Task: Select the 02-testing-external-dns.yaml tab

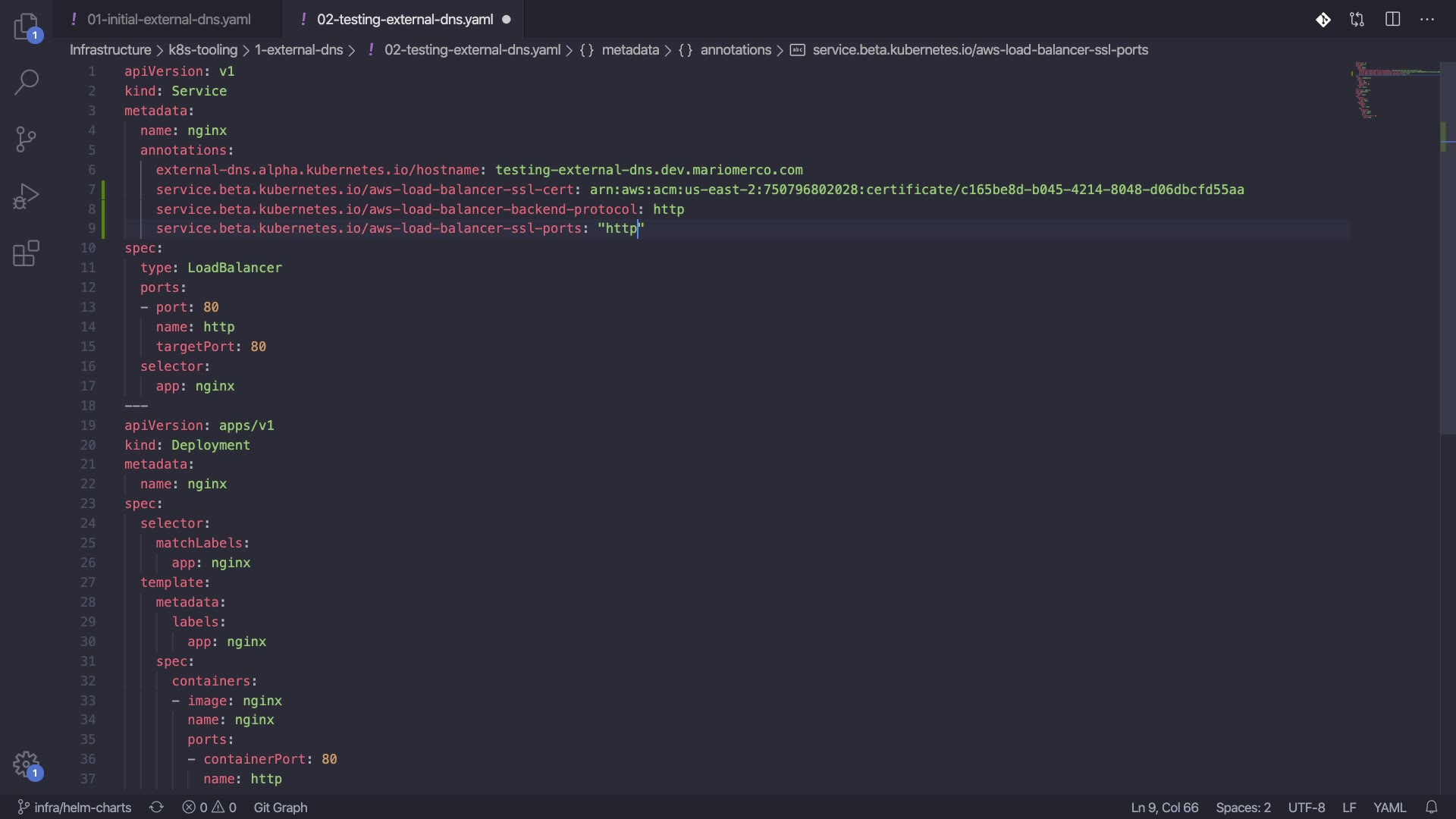Action: point(404,20)
